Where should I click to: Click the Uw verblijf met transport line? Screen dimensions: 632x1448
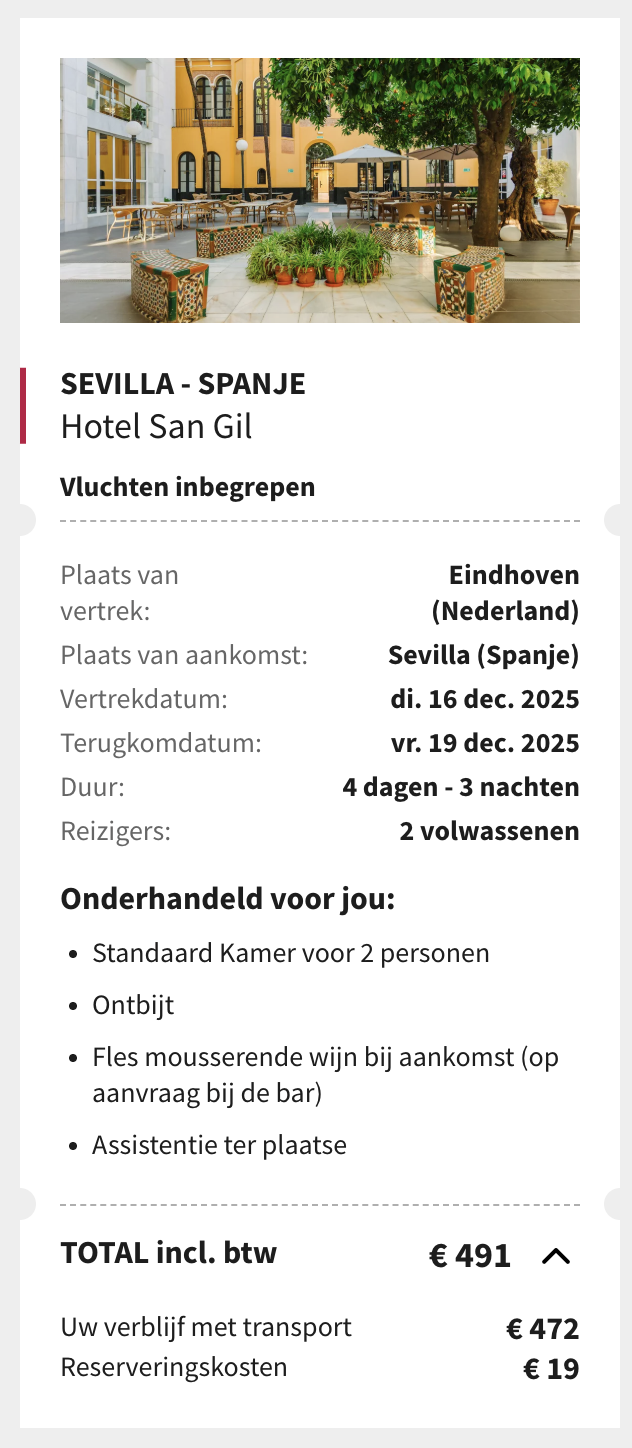coord(206,1327)
